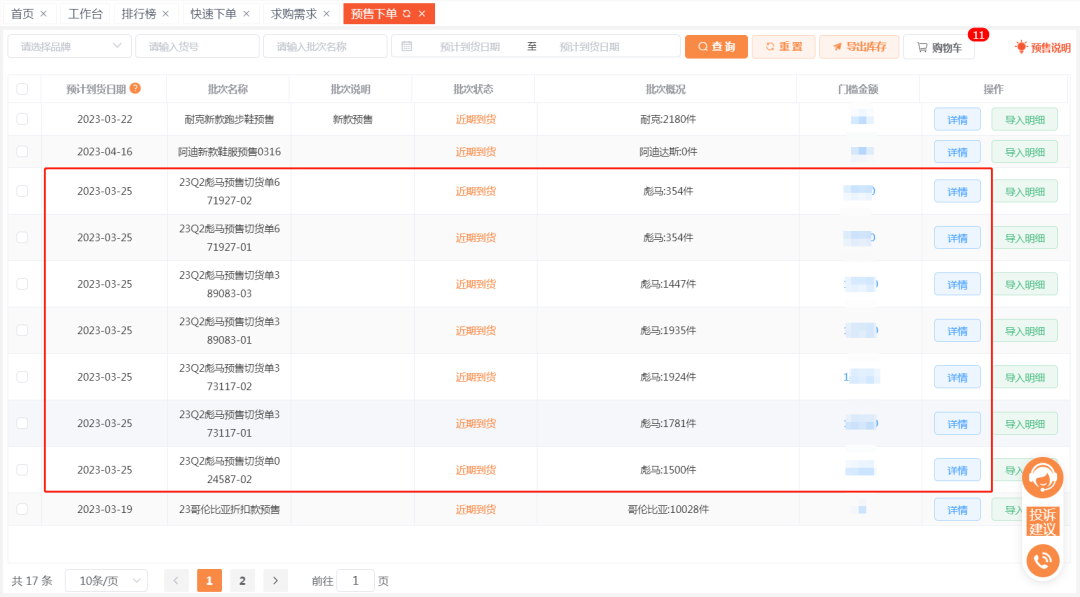Click 查询 to run the search
Screen dimensions: 1080x597
[716, 46]
